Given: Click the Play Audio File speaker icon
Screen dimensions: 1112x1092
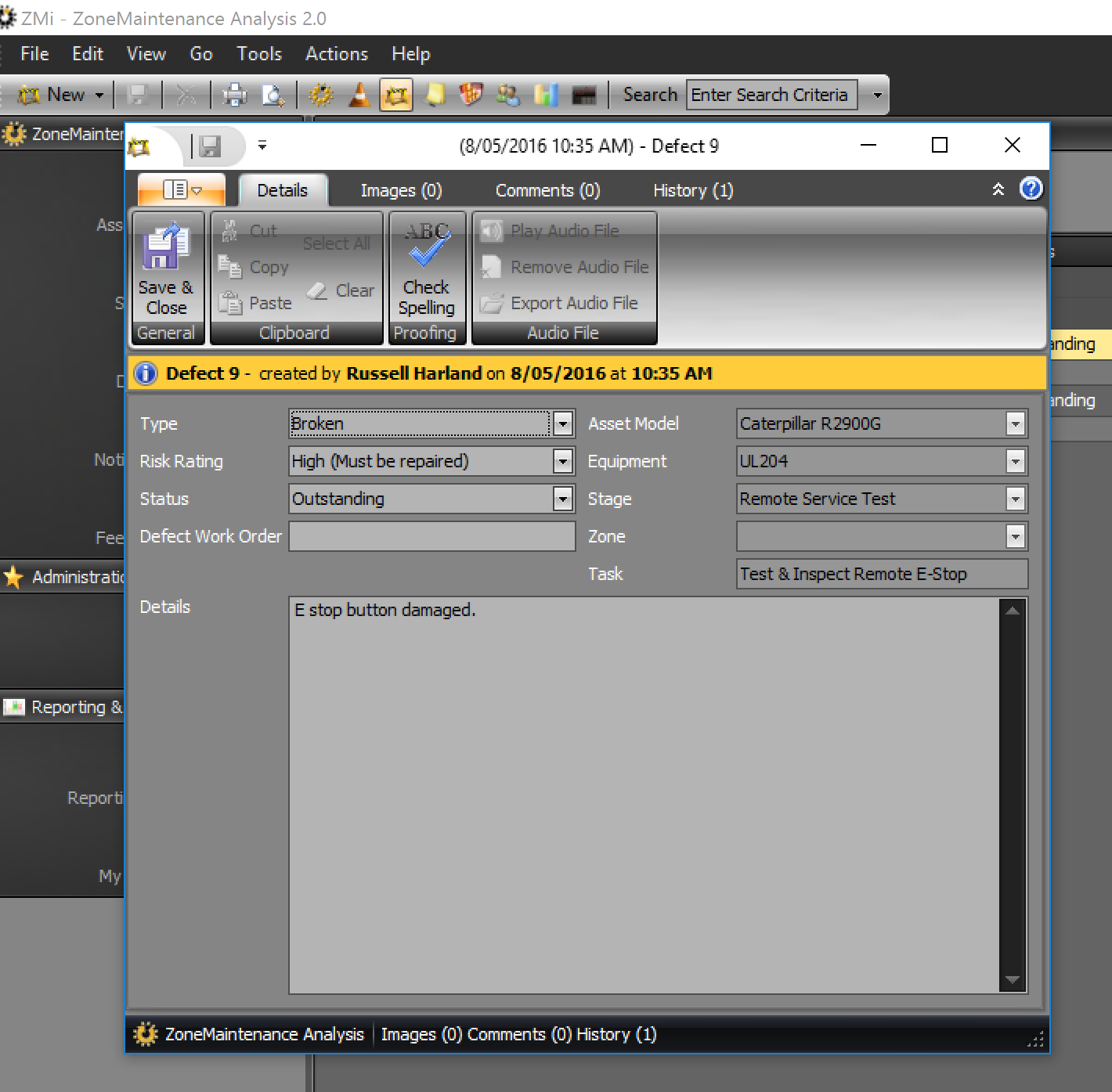Looking at the screenshot, I should 491,231.
